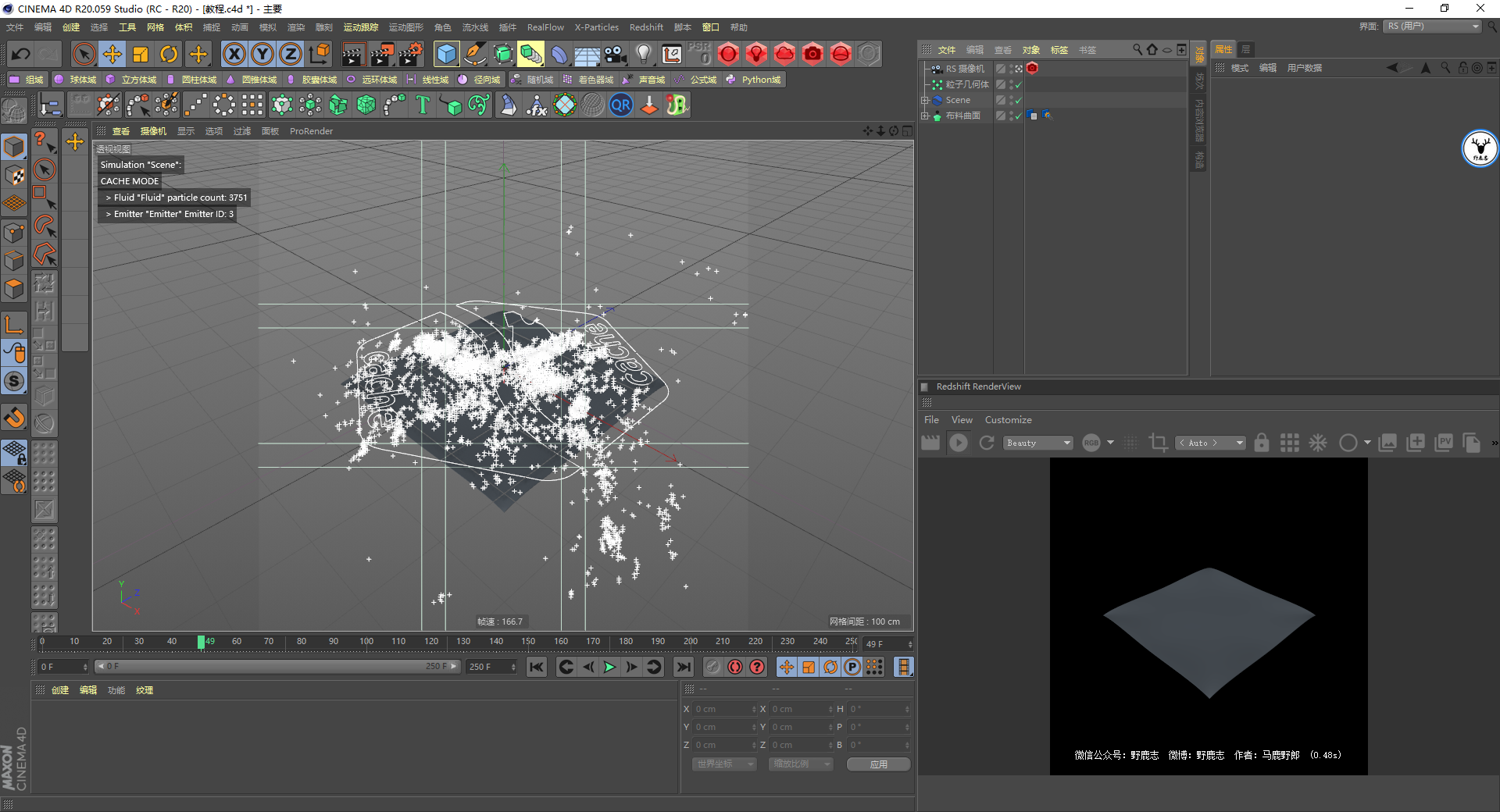The width and height of the screenshot is (1500, 812).
Task: Open the RealFlow menu
Action: [545, 27]
